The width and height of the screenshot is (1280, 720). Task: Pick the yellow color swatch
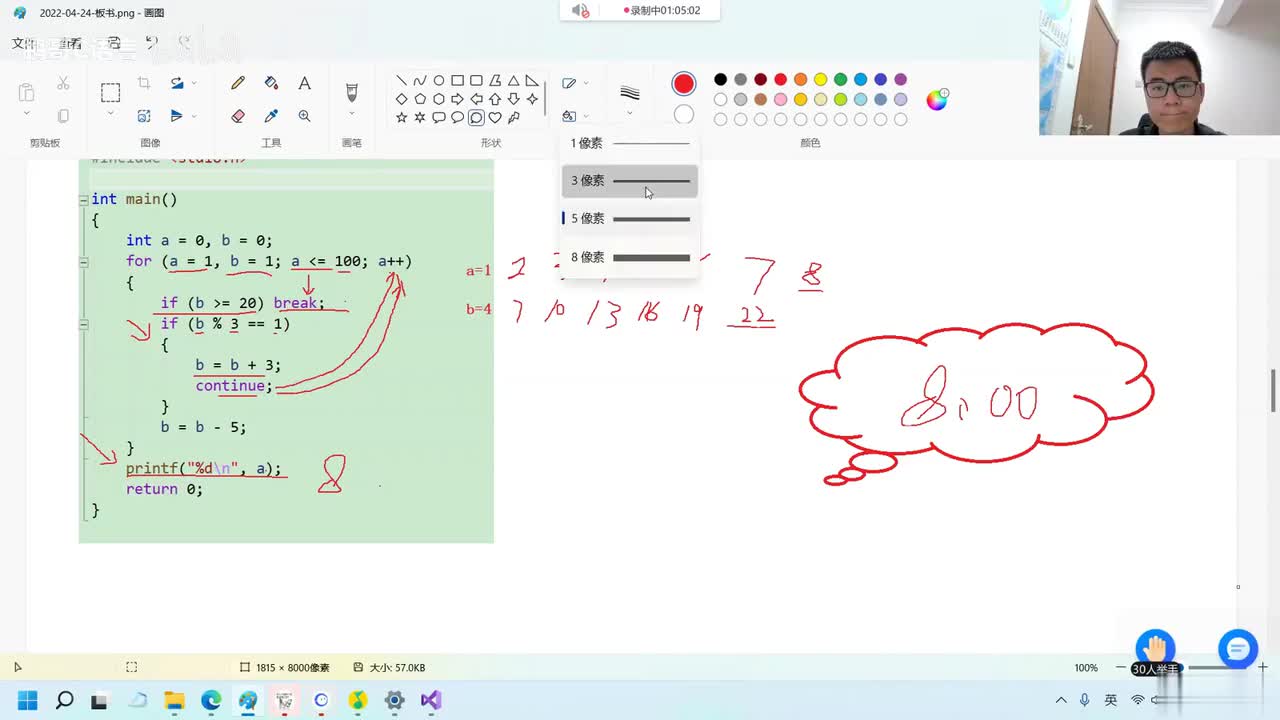[820, 79]
